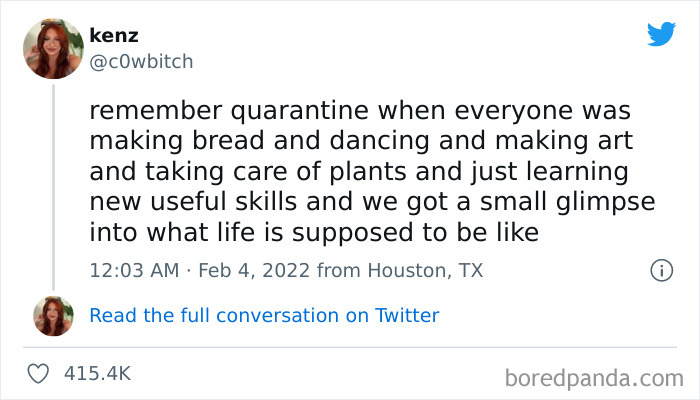This screenshot has width=700, height=400.
Task: Open kenz's large profile picture
Action: (x=53, y=47)
